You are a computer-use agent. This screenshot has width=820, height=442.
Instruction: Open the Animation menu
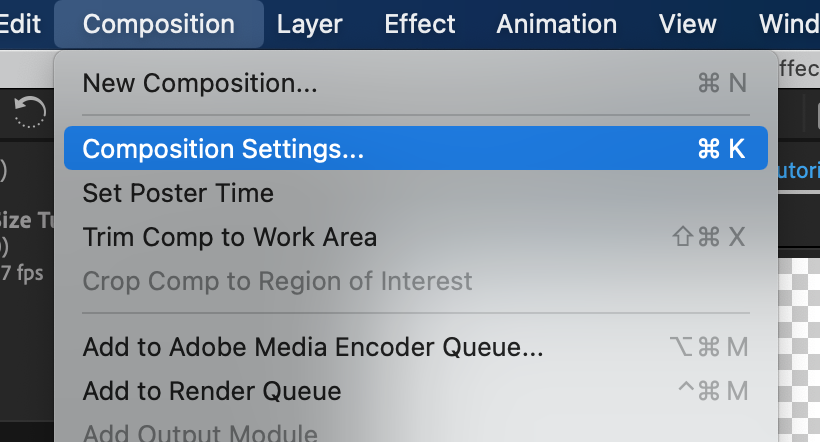[x=556, y=24]
